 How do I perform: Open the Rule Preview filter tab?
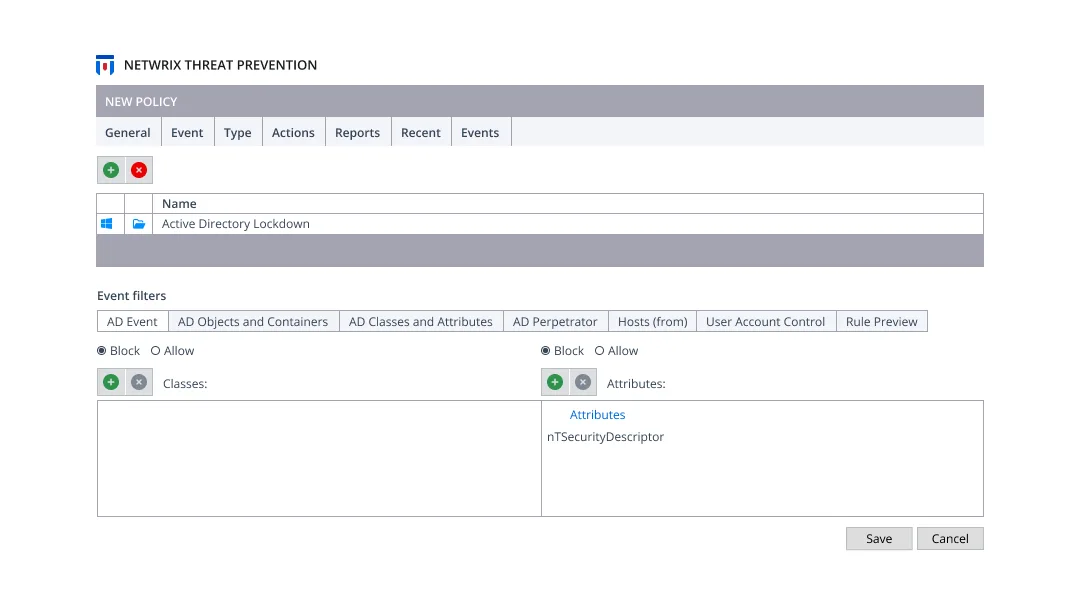point(882,322)
